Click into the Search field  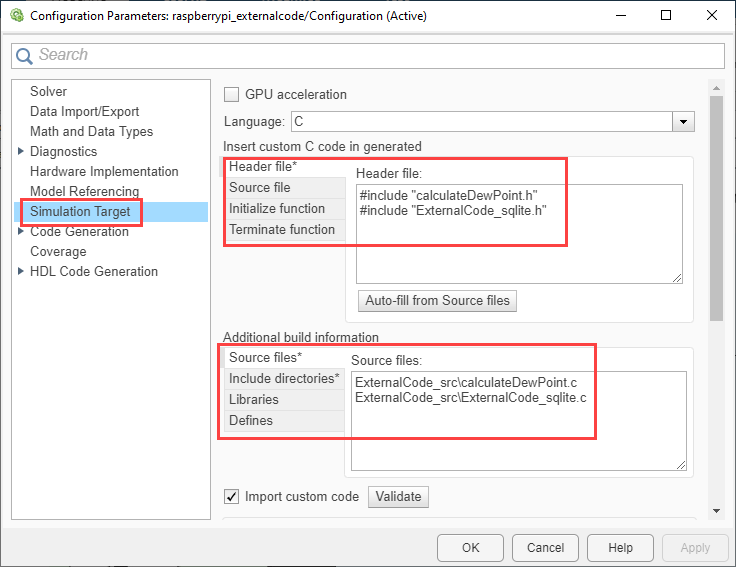point(380,55)
